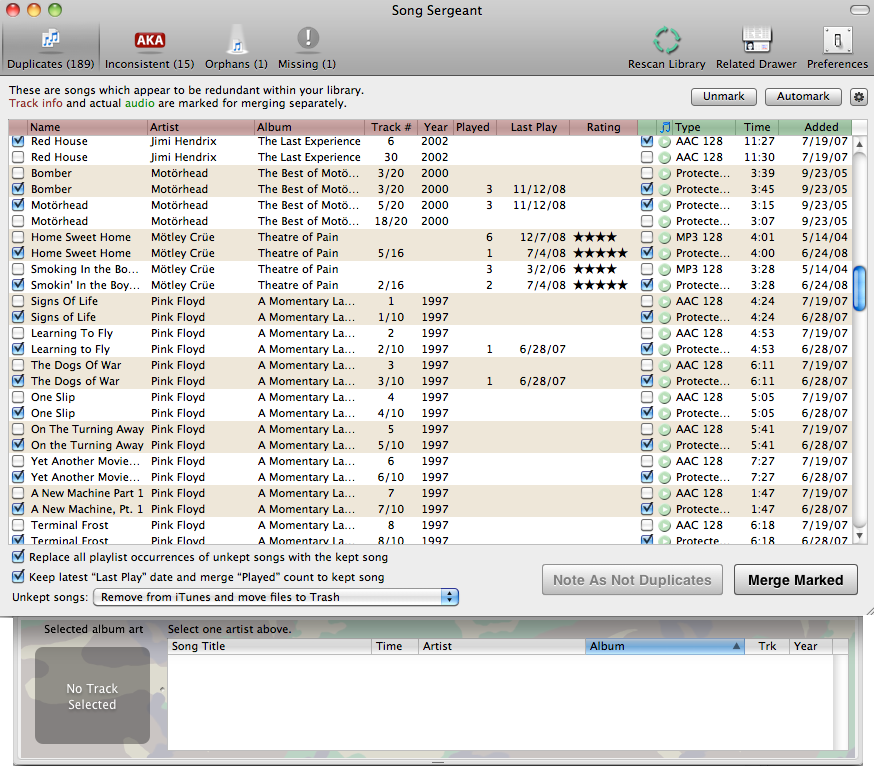Toggle the Related Drawer
874x766 pixels.
(756, 49)
